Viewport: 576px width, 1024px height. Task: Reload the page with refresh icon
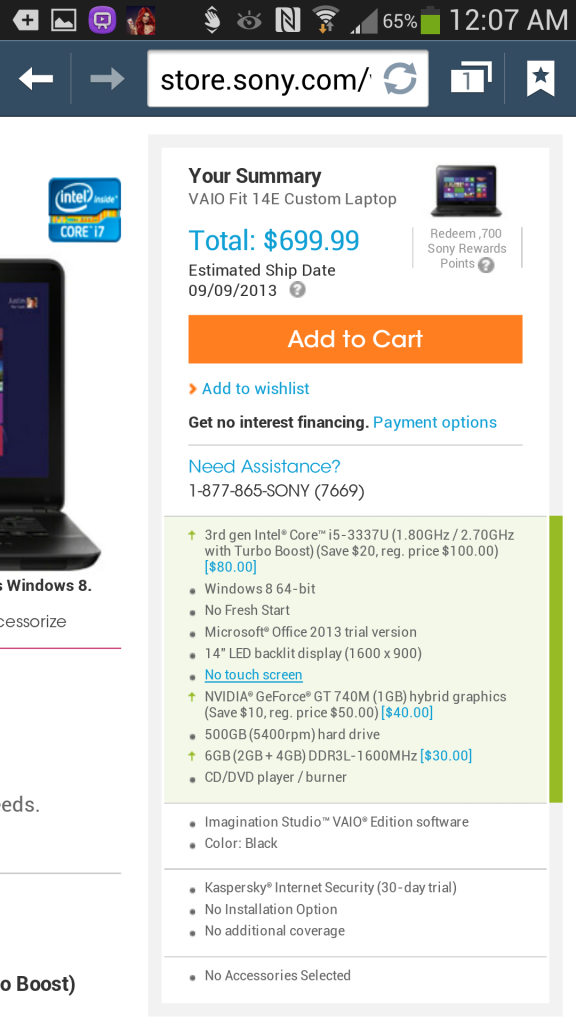(400, 79)
